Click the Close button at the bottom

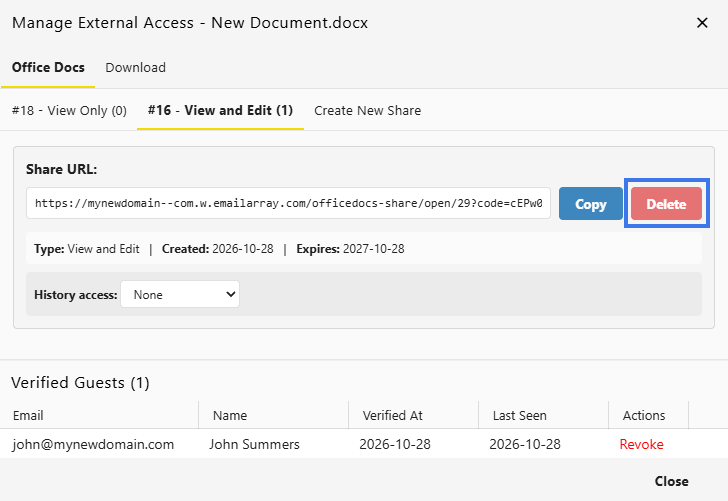click(671, 481)
